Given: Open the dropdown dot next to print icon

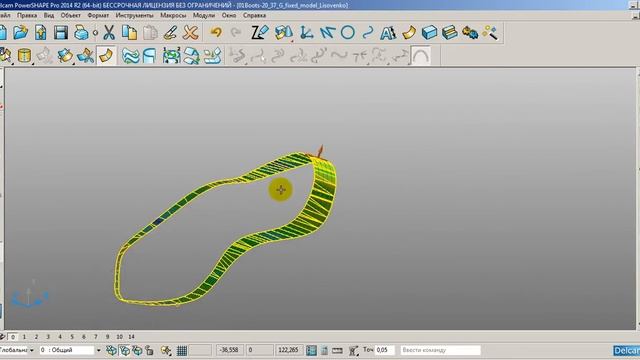Looking at the screenshot, I should [95, 33].
